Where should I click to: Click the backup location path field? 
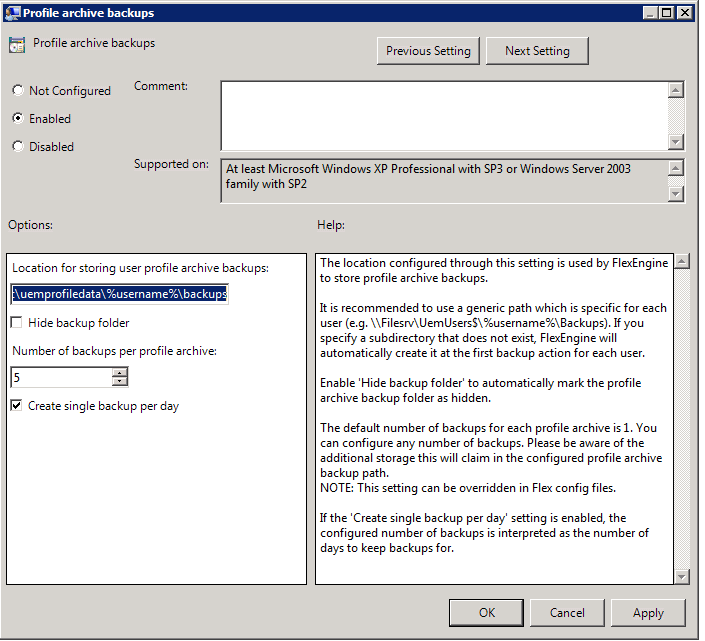[119, 294]
